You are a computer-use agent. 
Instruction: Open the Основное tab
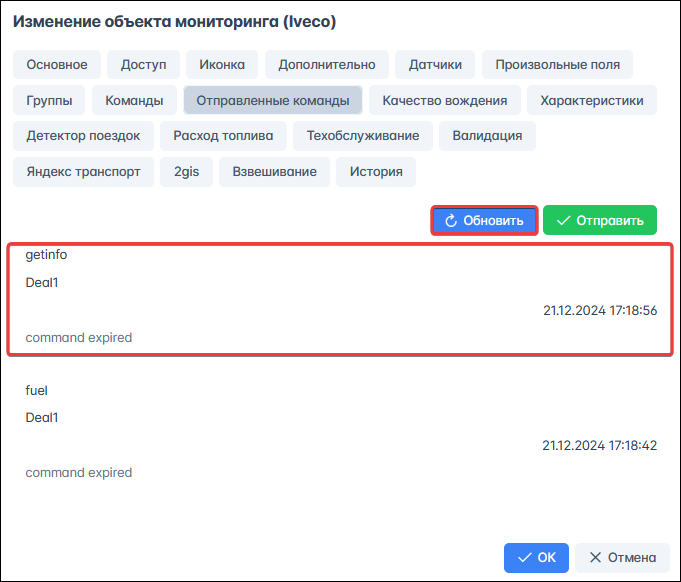point(57,65)
